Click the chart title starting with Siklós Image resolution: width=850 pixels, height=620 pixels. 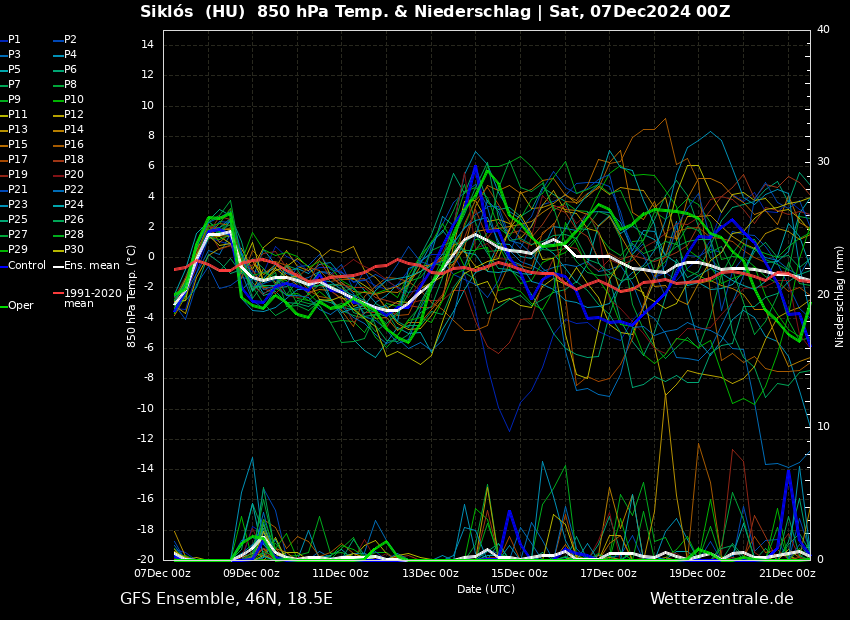click(435, 12)
